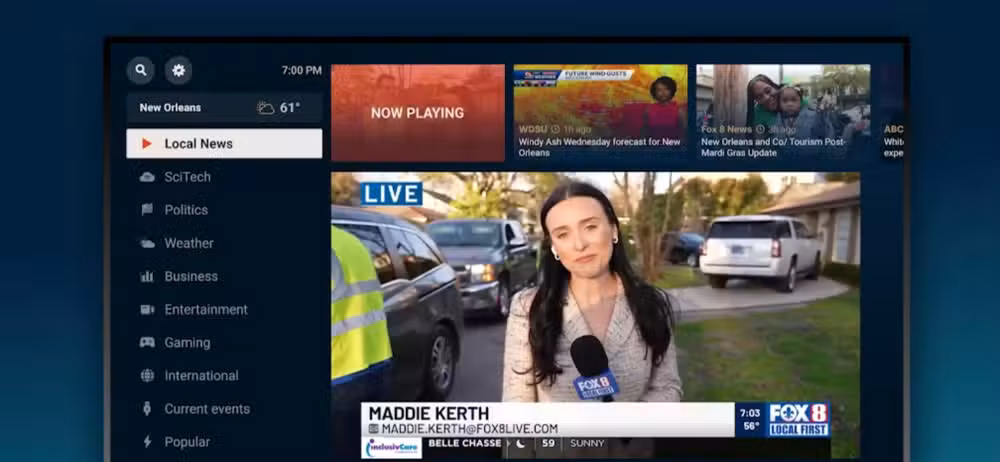Open the settings gear icon

coord(179,70)
